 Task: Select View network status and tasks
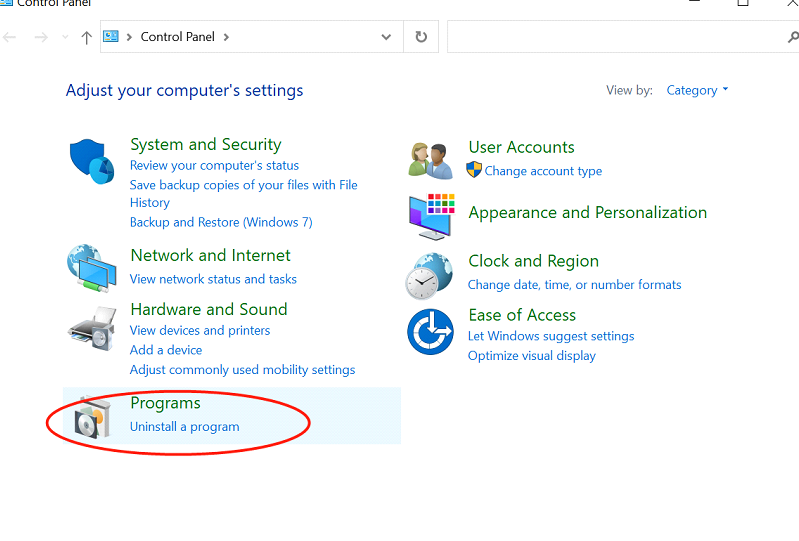[213, 279]
